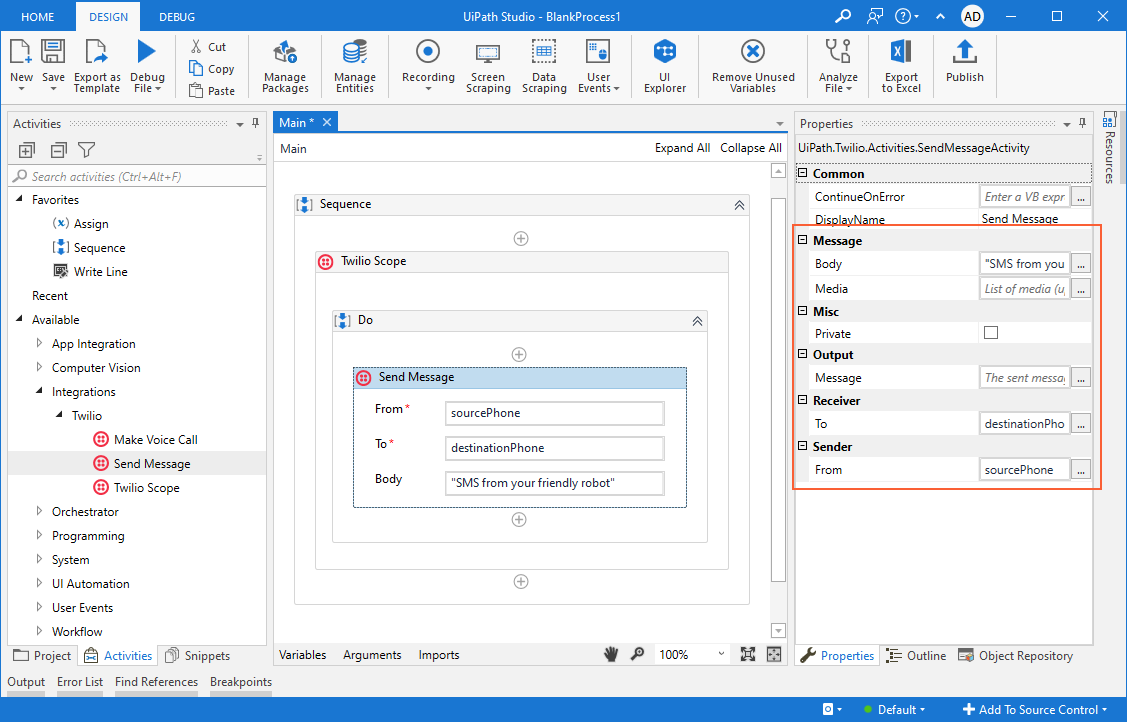Screen dimensions: 1127x722
Task: Click the From field sourcePhone
Action: tap(554, 413)
